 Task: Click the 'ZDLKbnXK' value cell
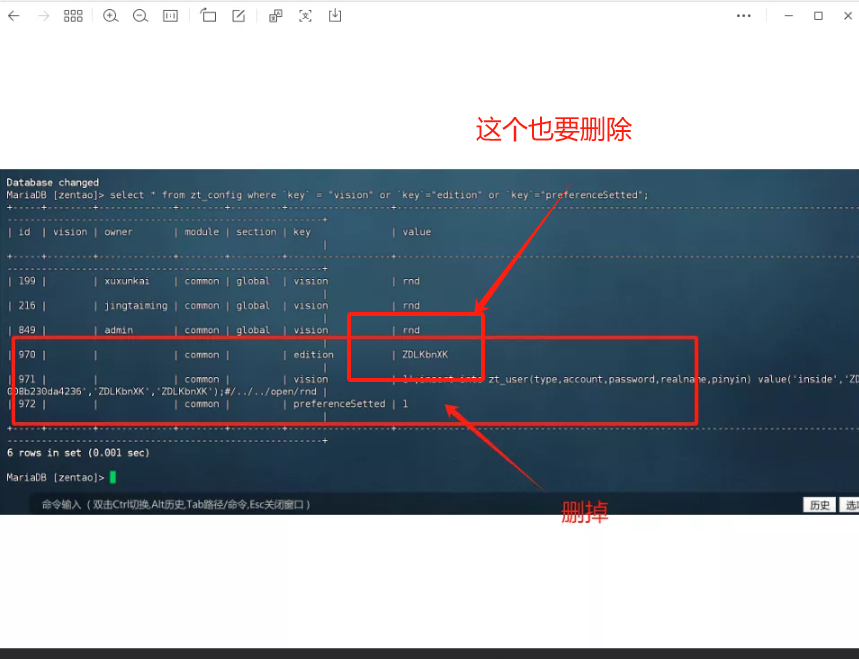pos(425,354)
